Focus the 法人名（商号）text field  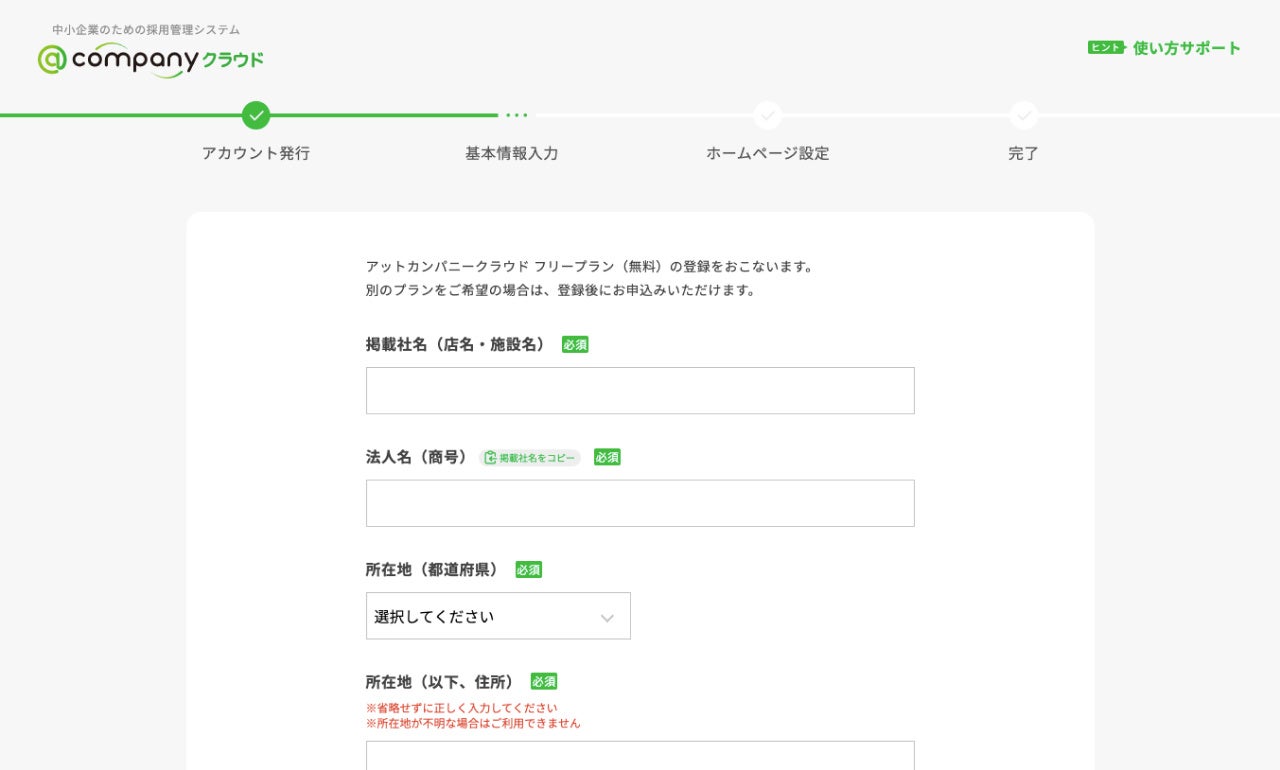coord(640,503)
